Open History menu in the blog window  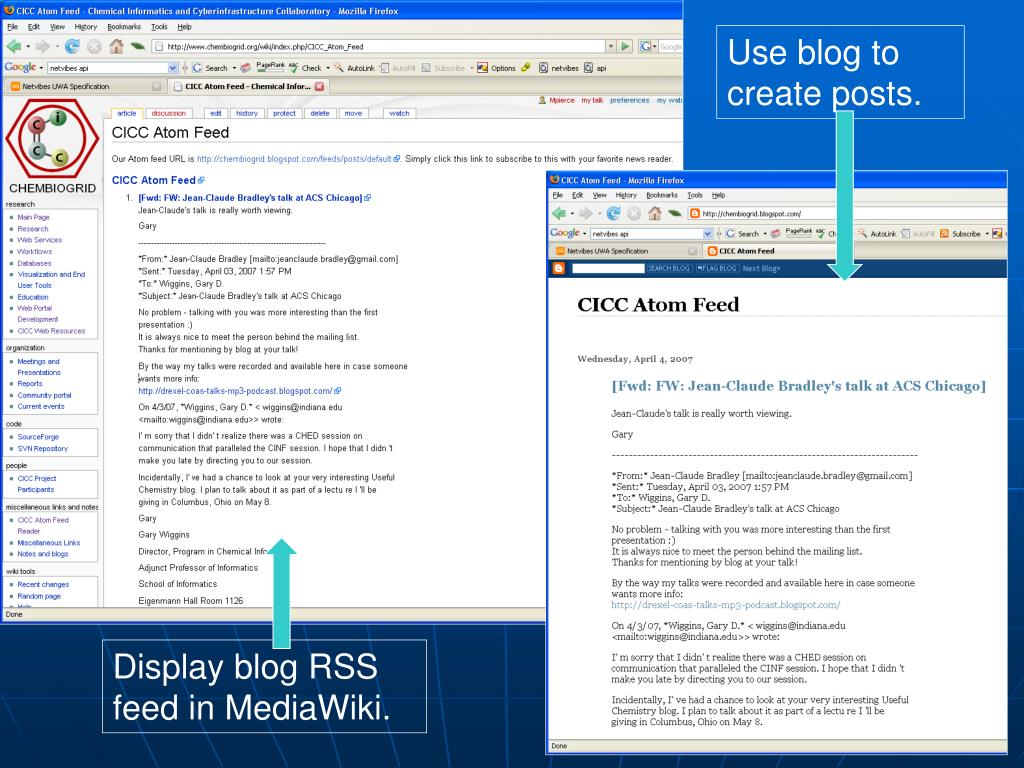tap(626, 195)
